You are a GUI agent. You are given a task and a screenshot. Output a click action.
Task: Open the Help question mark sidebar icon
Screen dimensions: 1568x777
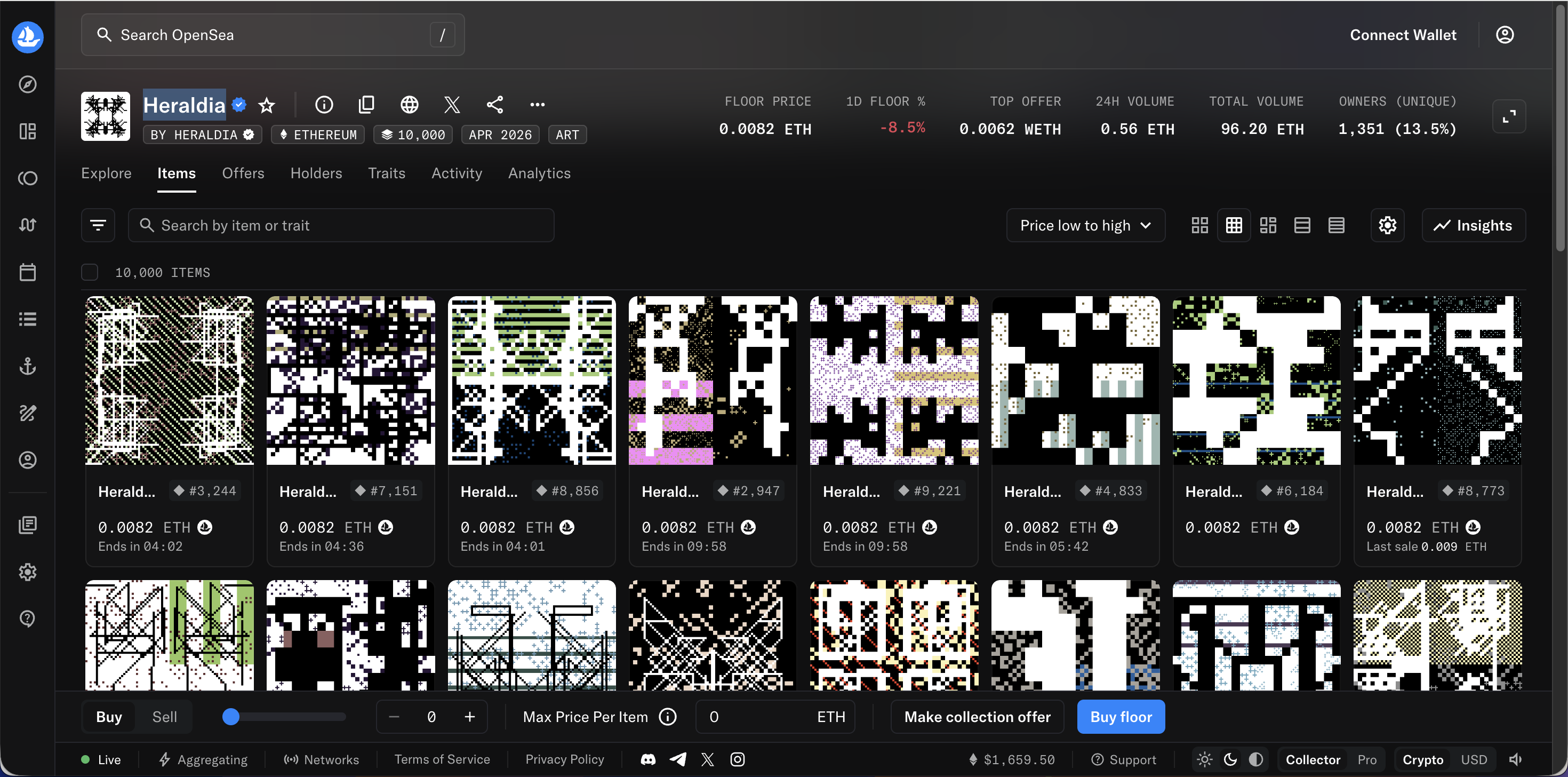pos(27,618)
